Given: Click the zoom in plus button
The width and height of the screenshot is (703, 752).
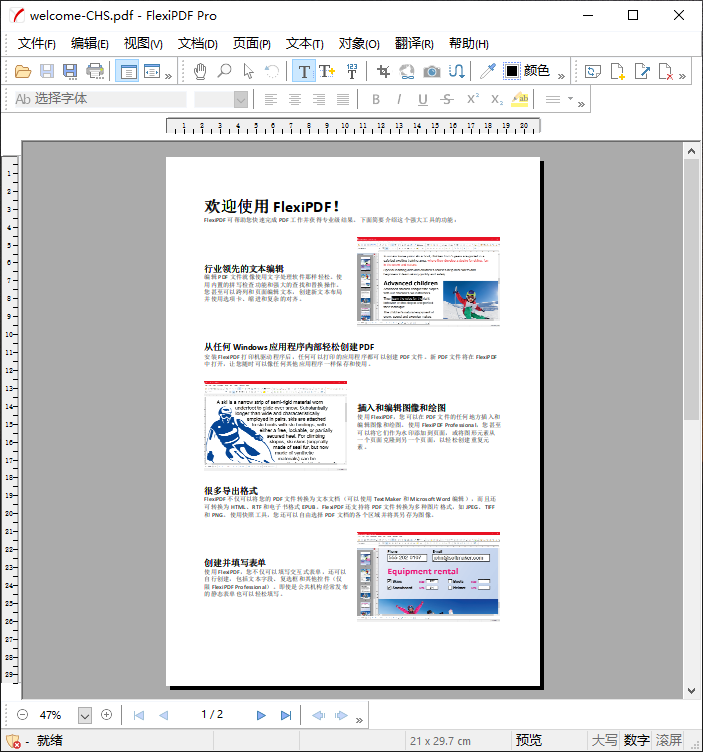Looking at the screenshot, I should tap(106, 715).
